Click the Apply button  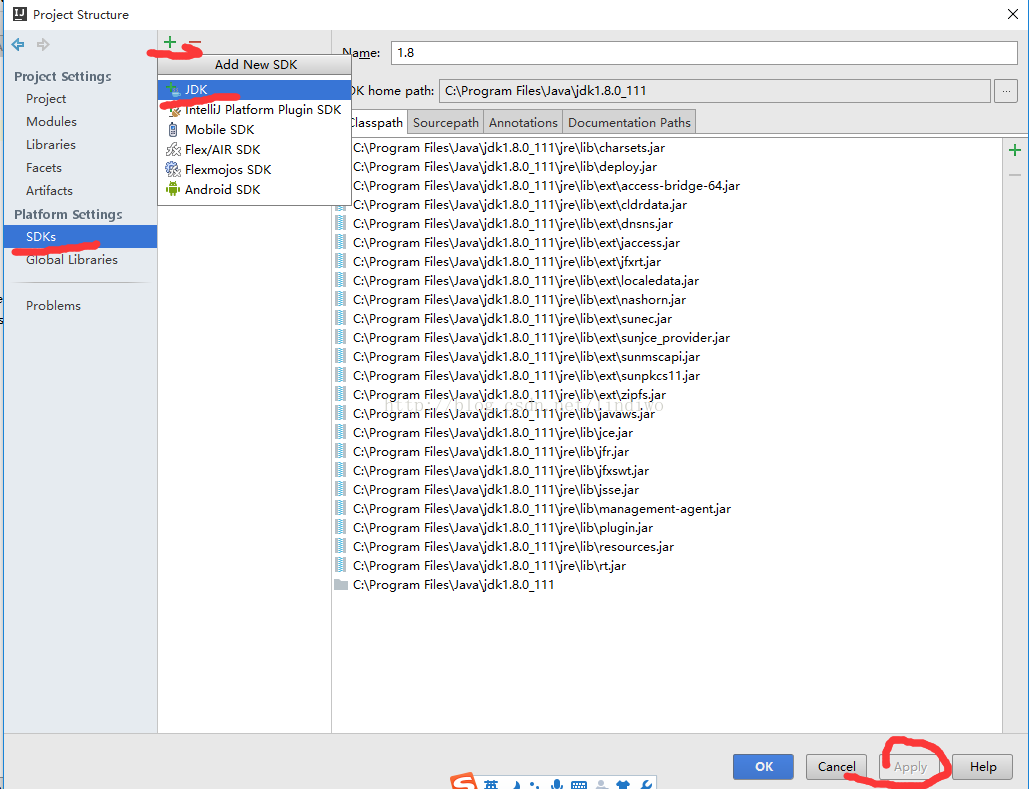point(910,766)
